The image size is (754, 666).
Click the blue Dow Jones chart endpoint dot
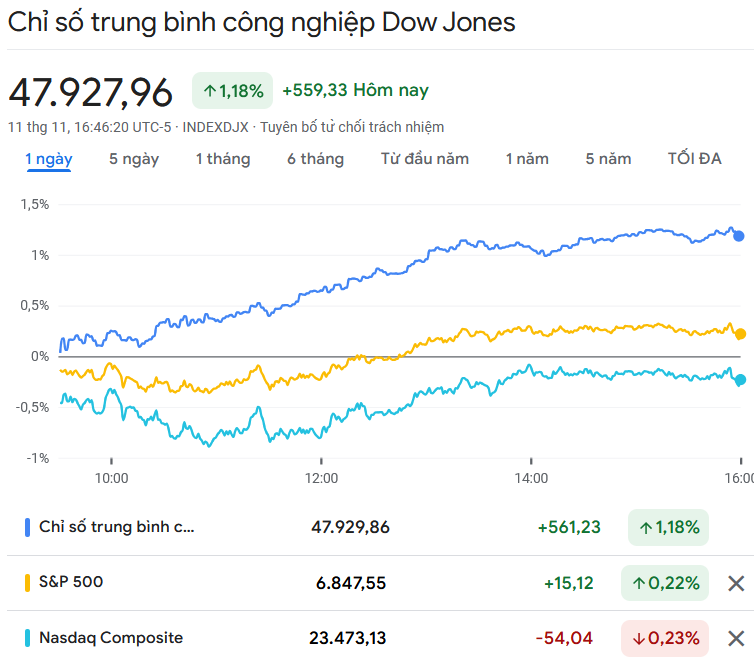pyautogui.click(x=739, y=236)
